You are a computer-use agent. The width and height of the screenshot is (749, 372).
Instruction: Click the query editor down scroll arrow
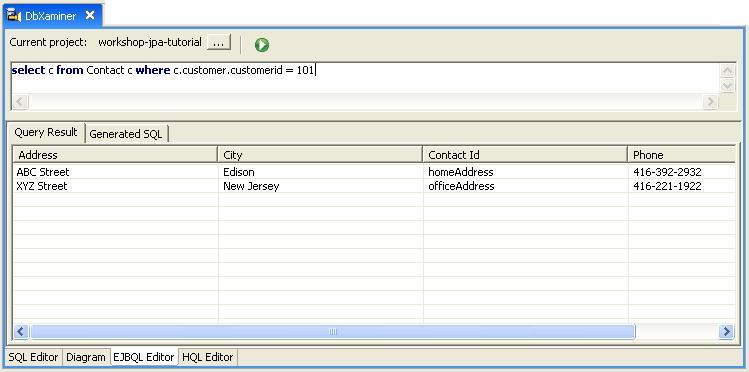click(727, 85)
